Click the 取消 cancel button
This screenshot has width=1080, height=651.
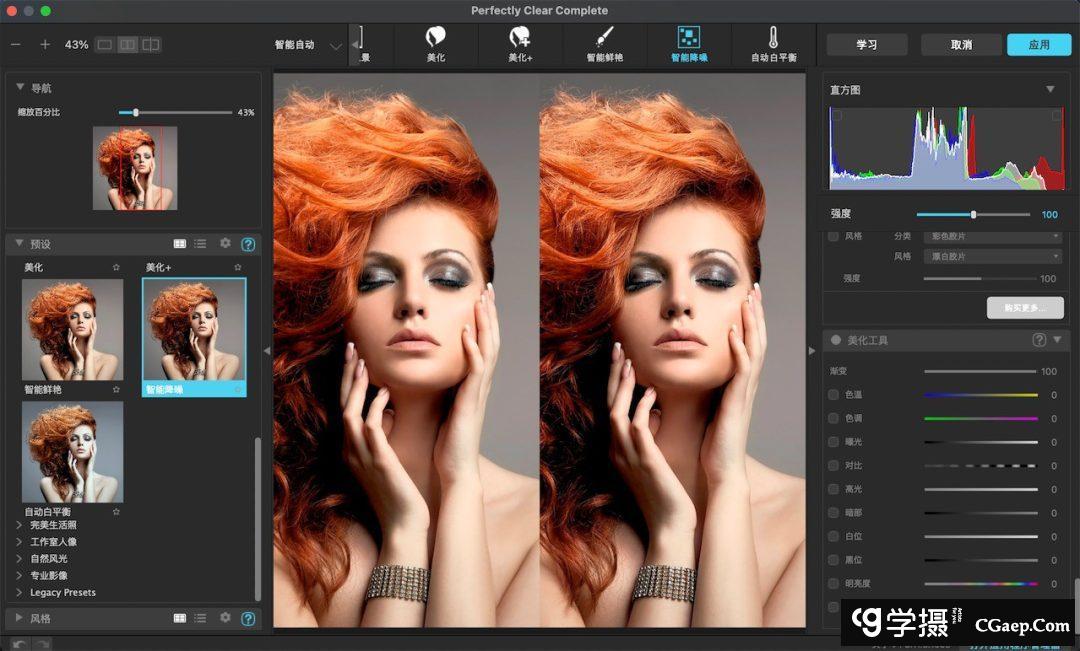[x=961, y=45]
